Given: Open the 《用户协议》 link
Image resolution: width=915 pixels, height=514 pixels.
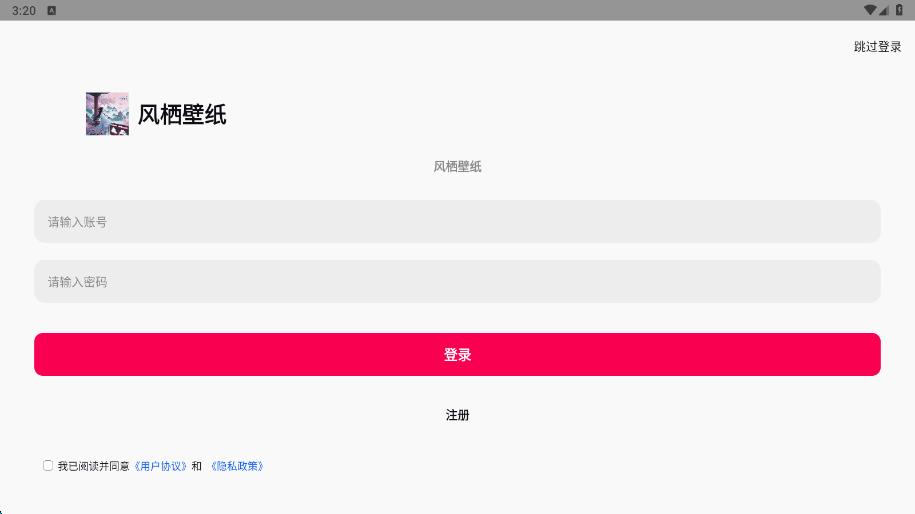Looking at the screenshot, I should click(x=160, y=466).
